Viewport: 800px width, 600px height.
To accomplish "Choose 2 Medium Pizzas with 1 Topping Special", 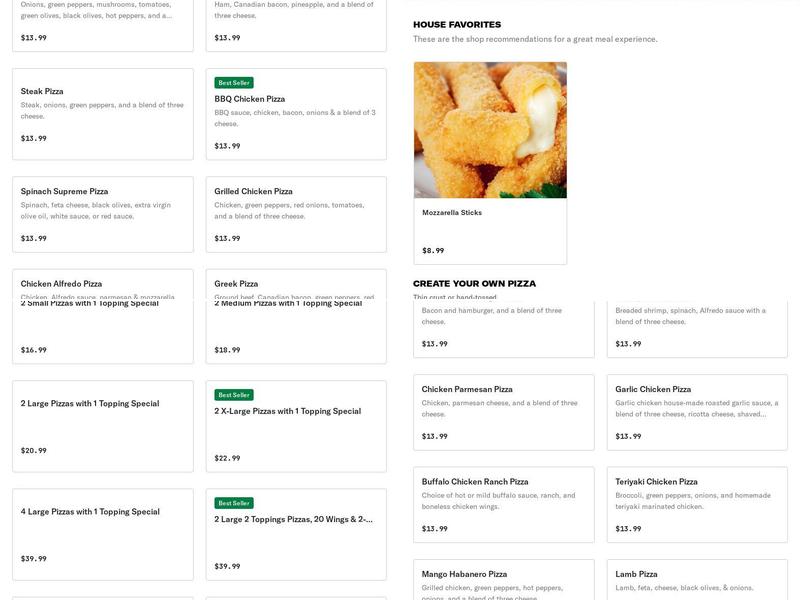I will [296, 332].
